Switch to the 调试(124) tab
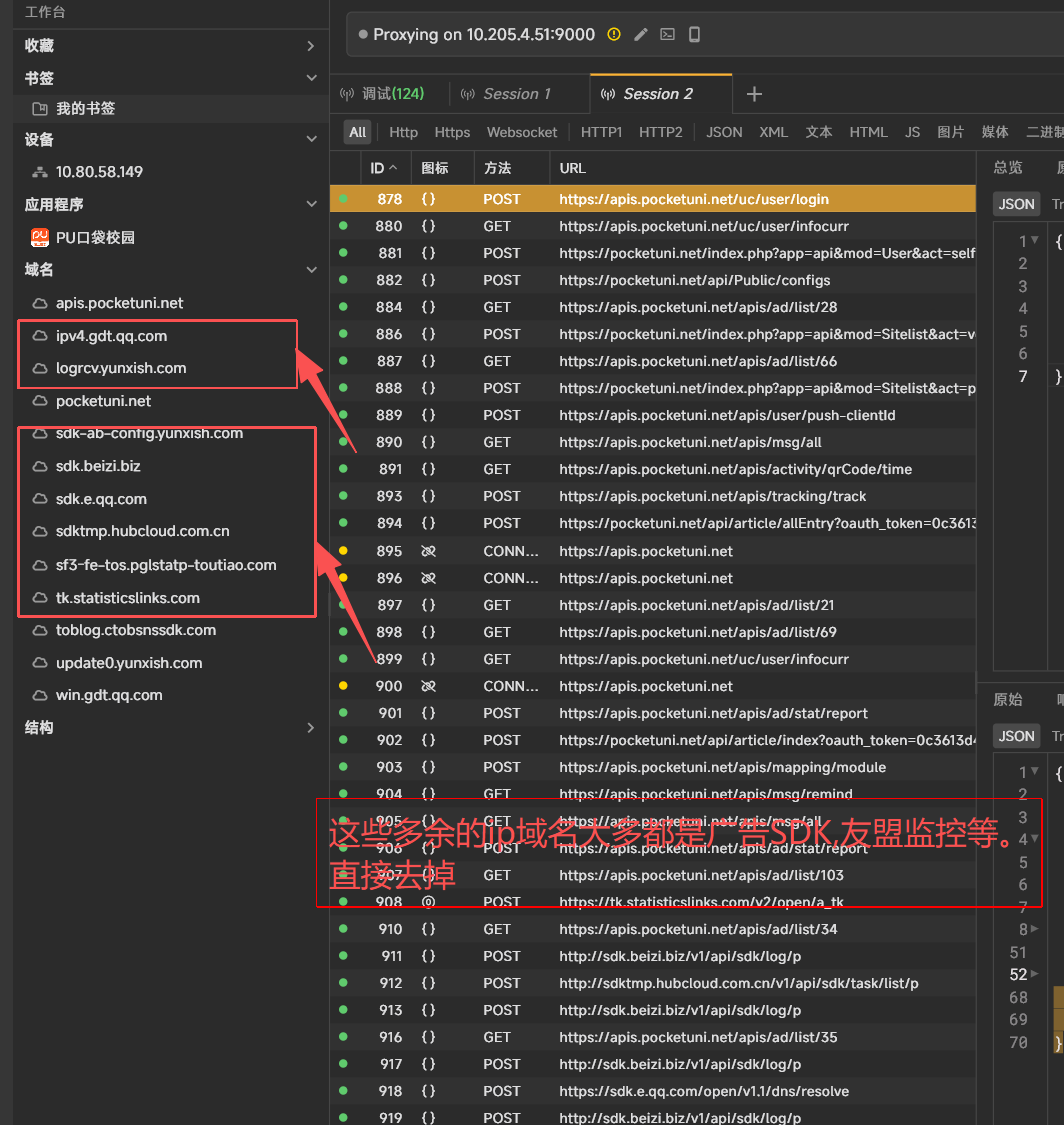 click(392, 94)
